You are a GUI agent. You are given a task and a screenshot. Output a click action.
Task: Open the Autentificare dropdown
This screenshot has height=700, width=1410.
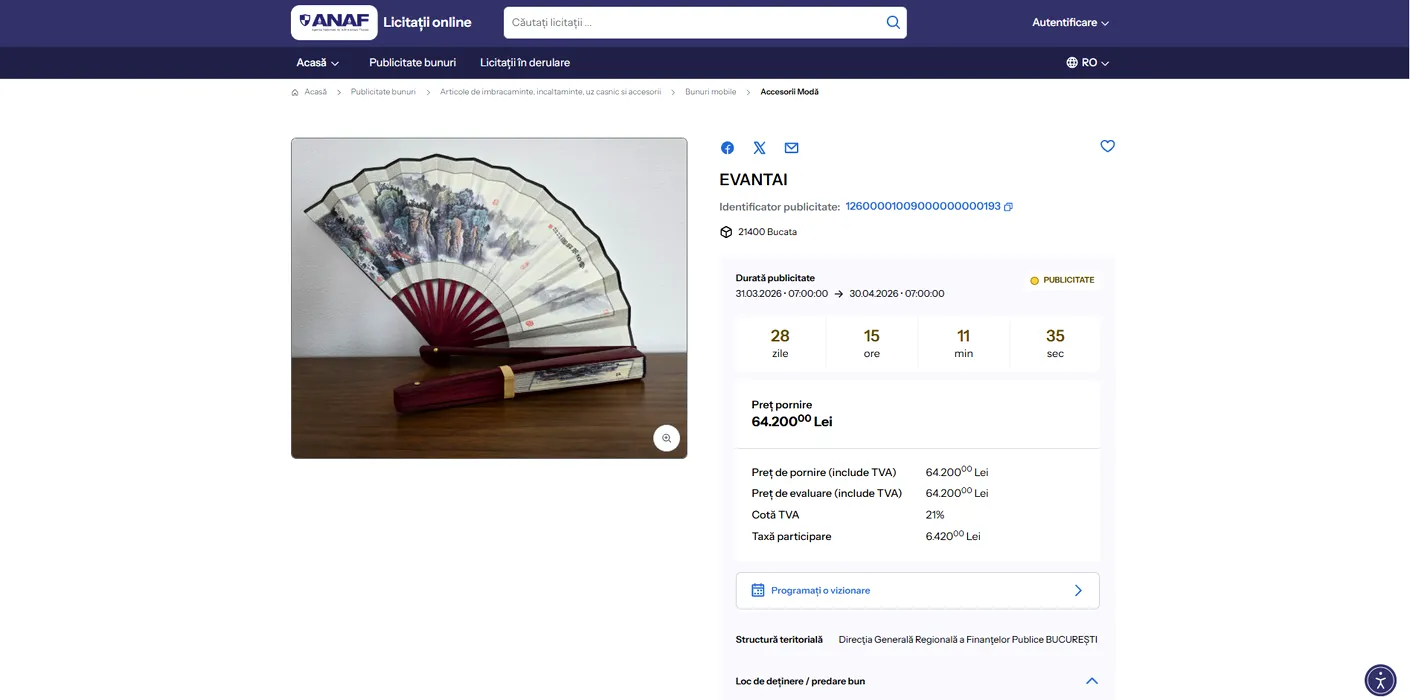[x=1070, y=22]
